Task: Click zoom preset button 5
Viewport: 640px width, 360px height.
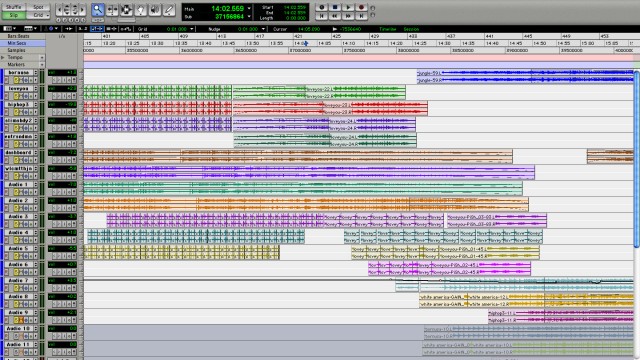Action: (83, 20)
